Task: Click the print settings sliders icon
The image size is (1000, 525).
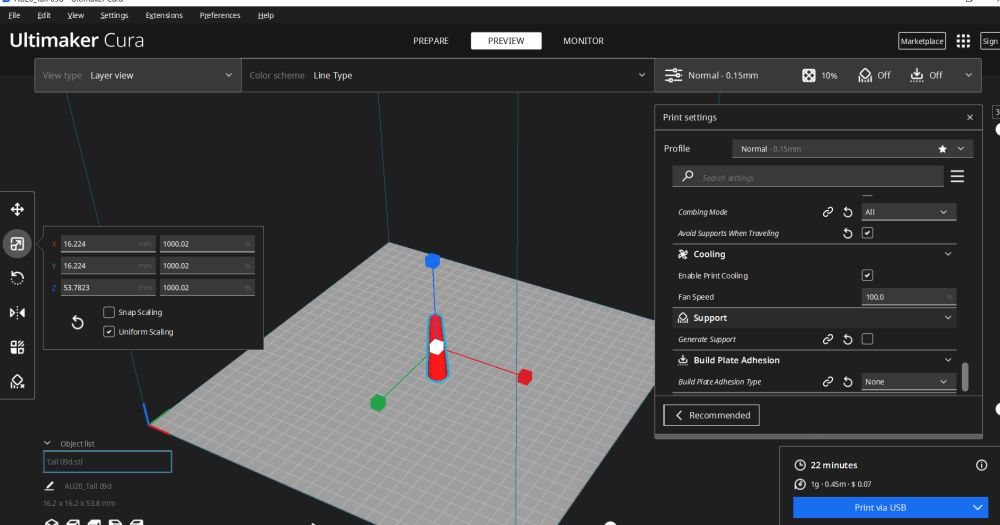Action: point(673,75)
